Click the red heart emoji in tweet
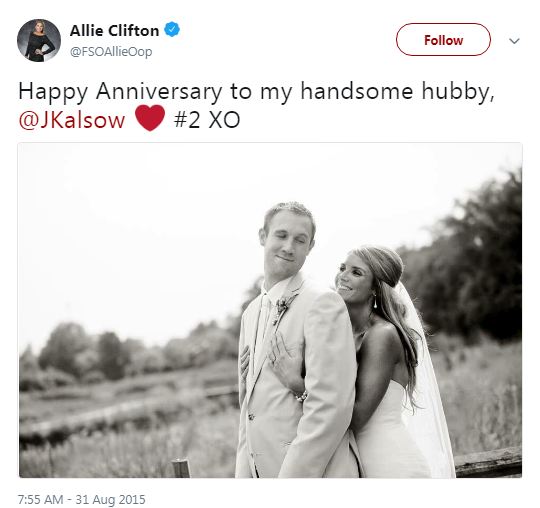The height and width of the screenshot is (508, 540). click(150, 118)
